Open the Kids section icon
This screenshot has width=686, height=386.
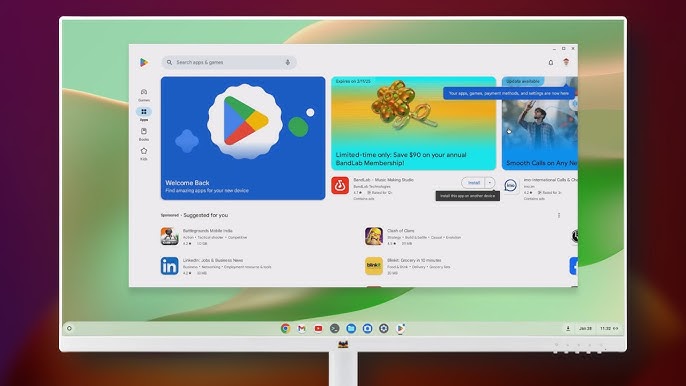click(x=144, y=154)
